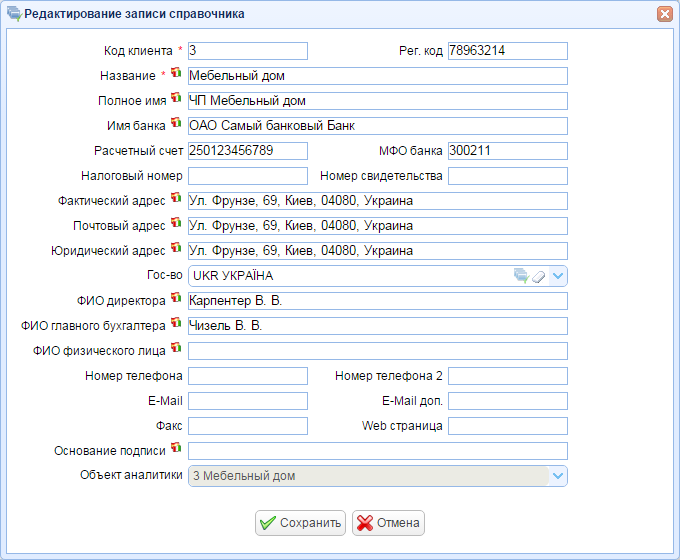Click the translation icon next to Фактический адрес
The height and width of the screenshot is (560, 680).
click(x=176, y=198)
